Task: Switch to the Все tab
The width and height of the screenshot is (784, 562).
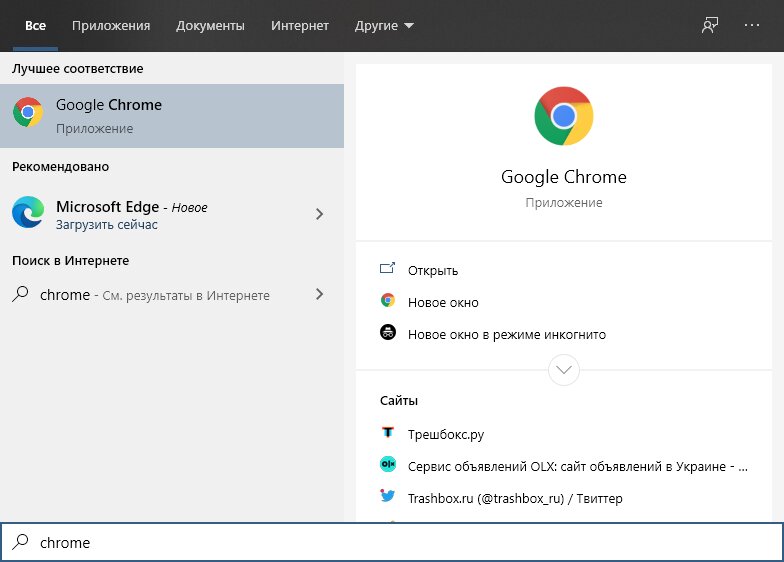Action: point(36,26)
